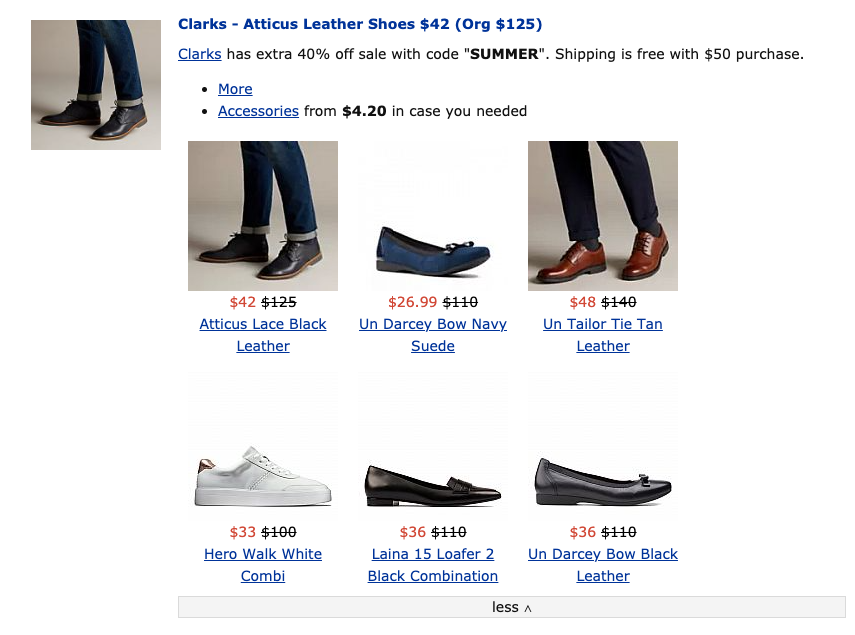
Task: Open Laina 15 Loafer 2 Black Combination link
Action: (433, 554)
